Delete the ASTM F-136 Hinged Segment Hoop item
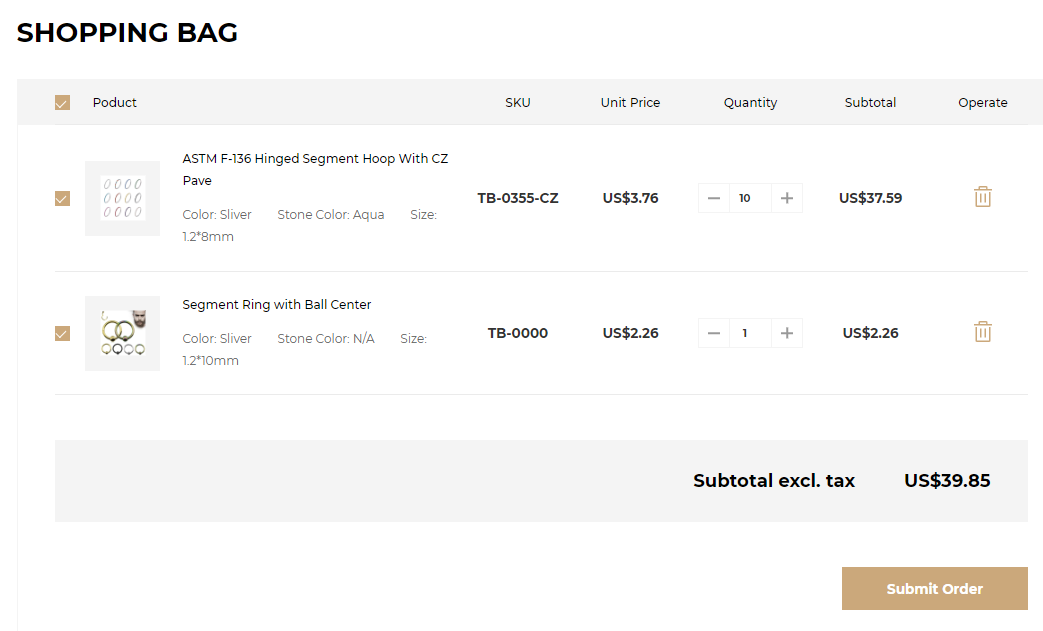This screenshot has width=1043, height=631. point(982,197)
